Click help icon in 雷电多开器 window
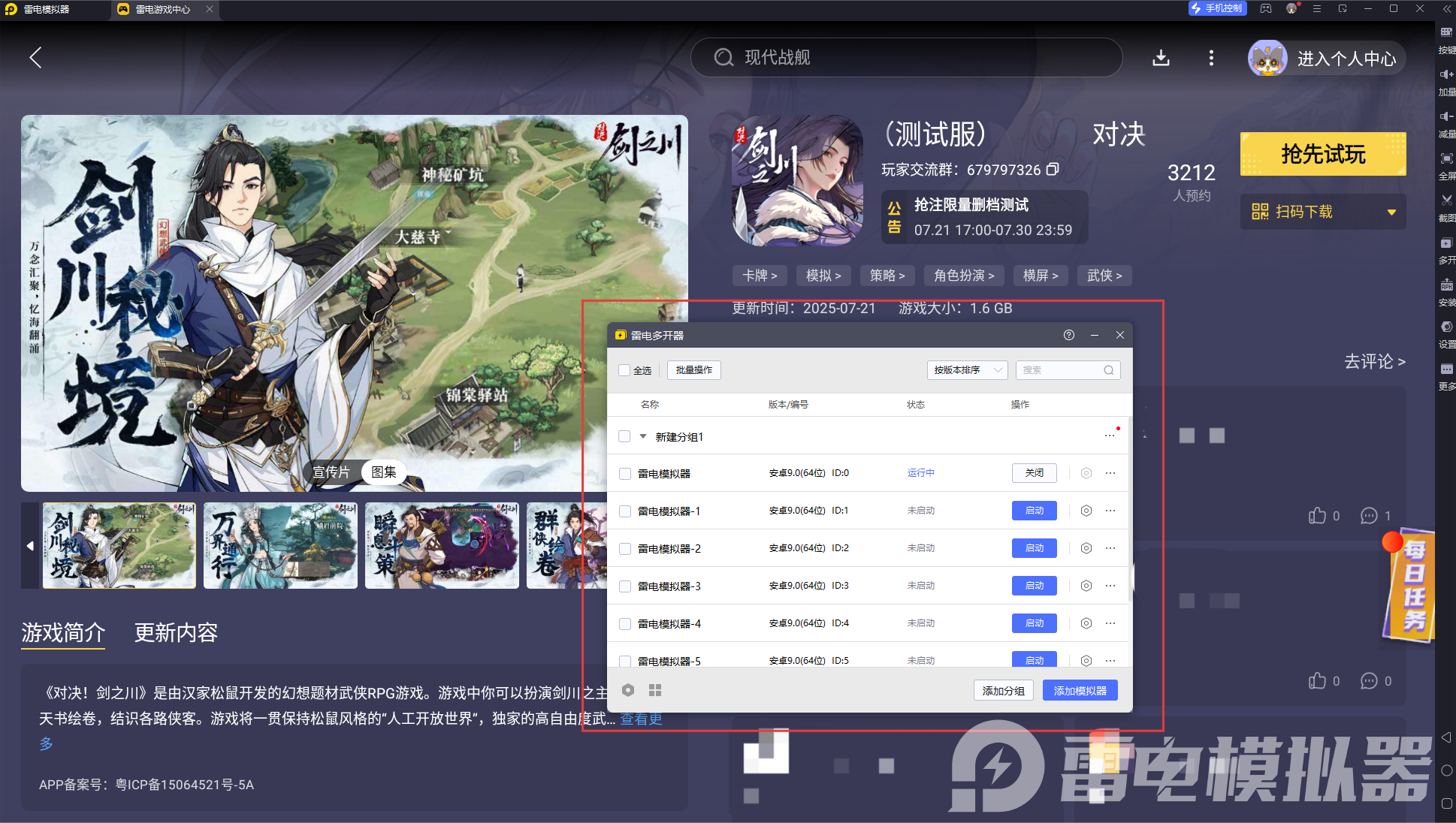Viewport: 1456px width, 823px height. point(1068,335)
